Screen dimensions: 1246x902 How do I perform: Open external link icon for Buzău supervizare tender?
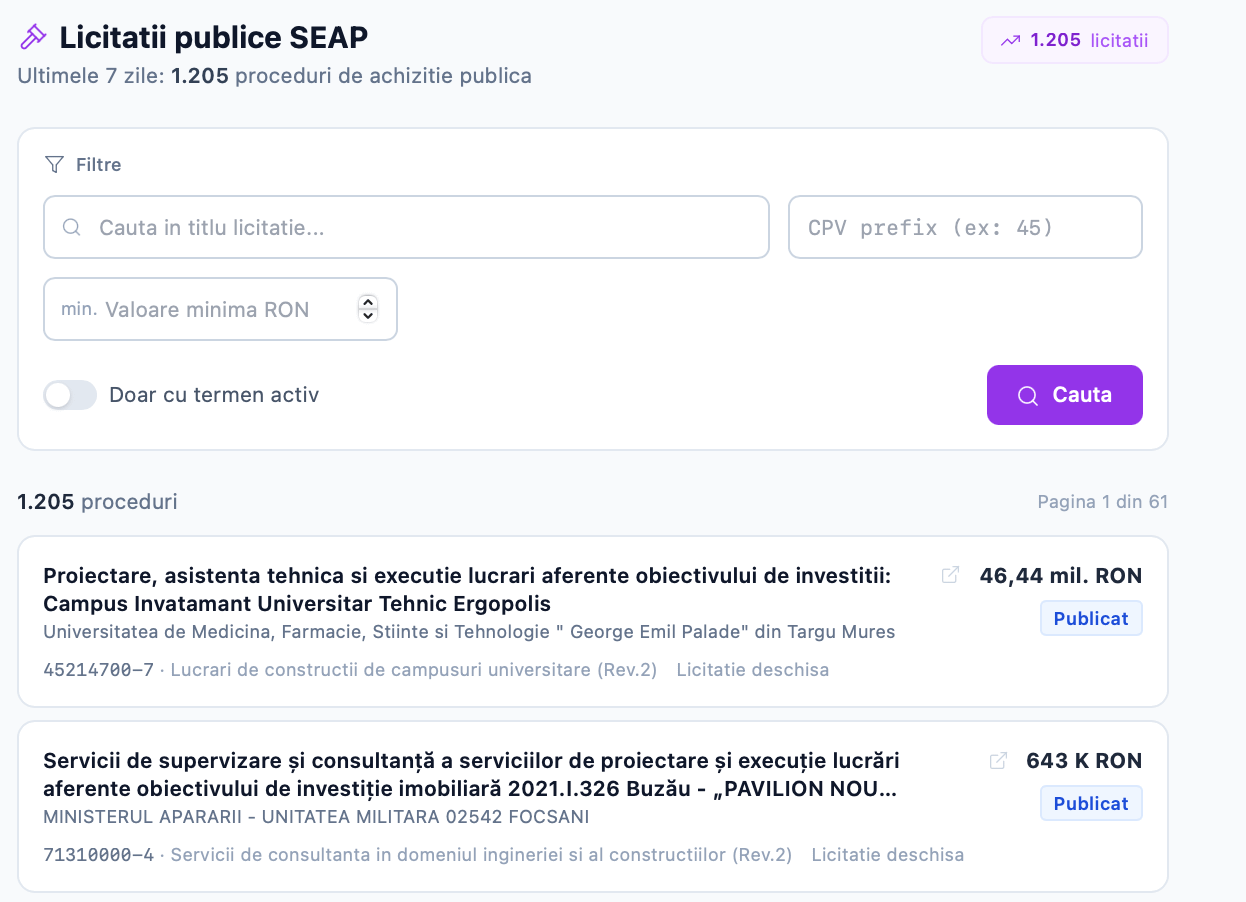pos(998,761)
